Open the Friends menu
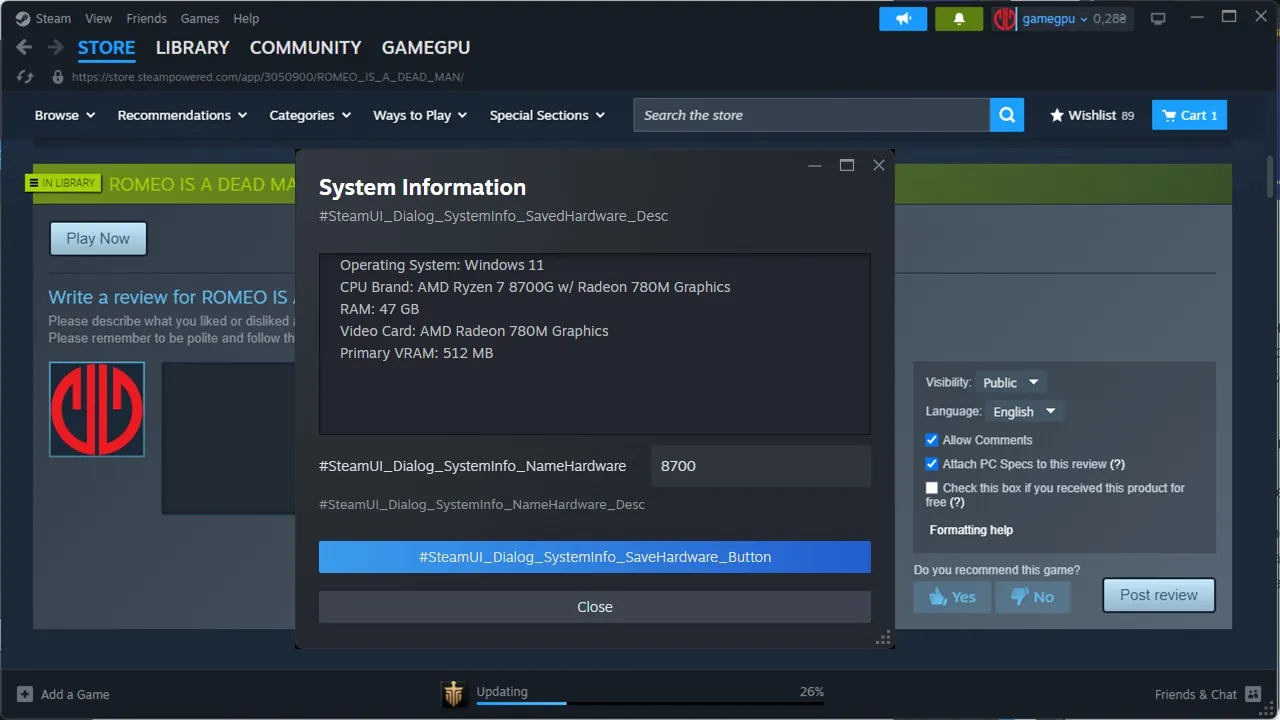This screenshot has height=720, width=1280. click(x=147, y=18)
